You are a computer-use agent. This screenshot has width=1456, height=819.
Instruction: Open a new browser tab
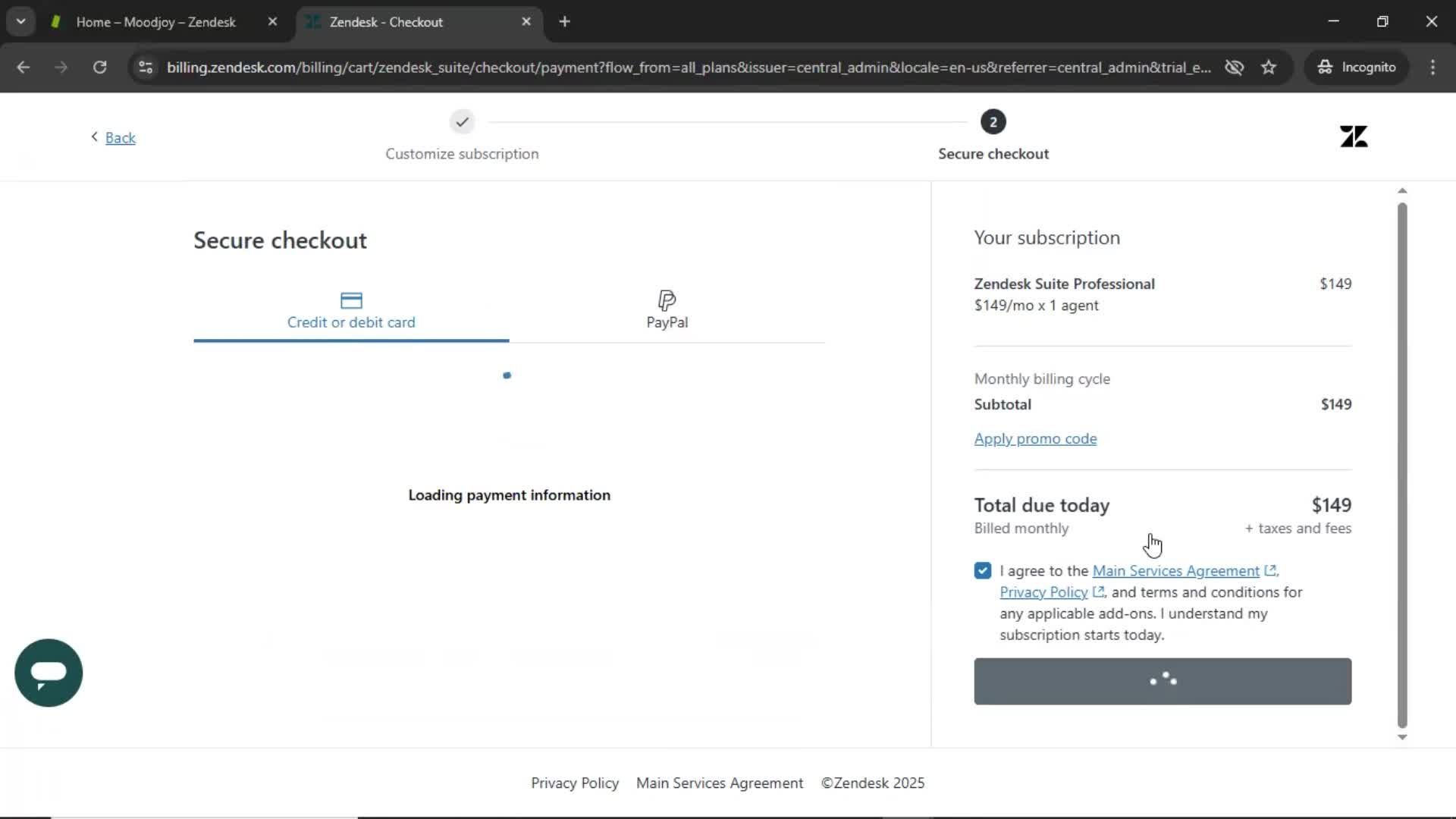pos(564,22)
